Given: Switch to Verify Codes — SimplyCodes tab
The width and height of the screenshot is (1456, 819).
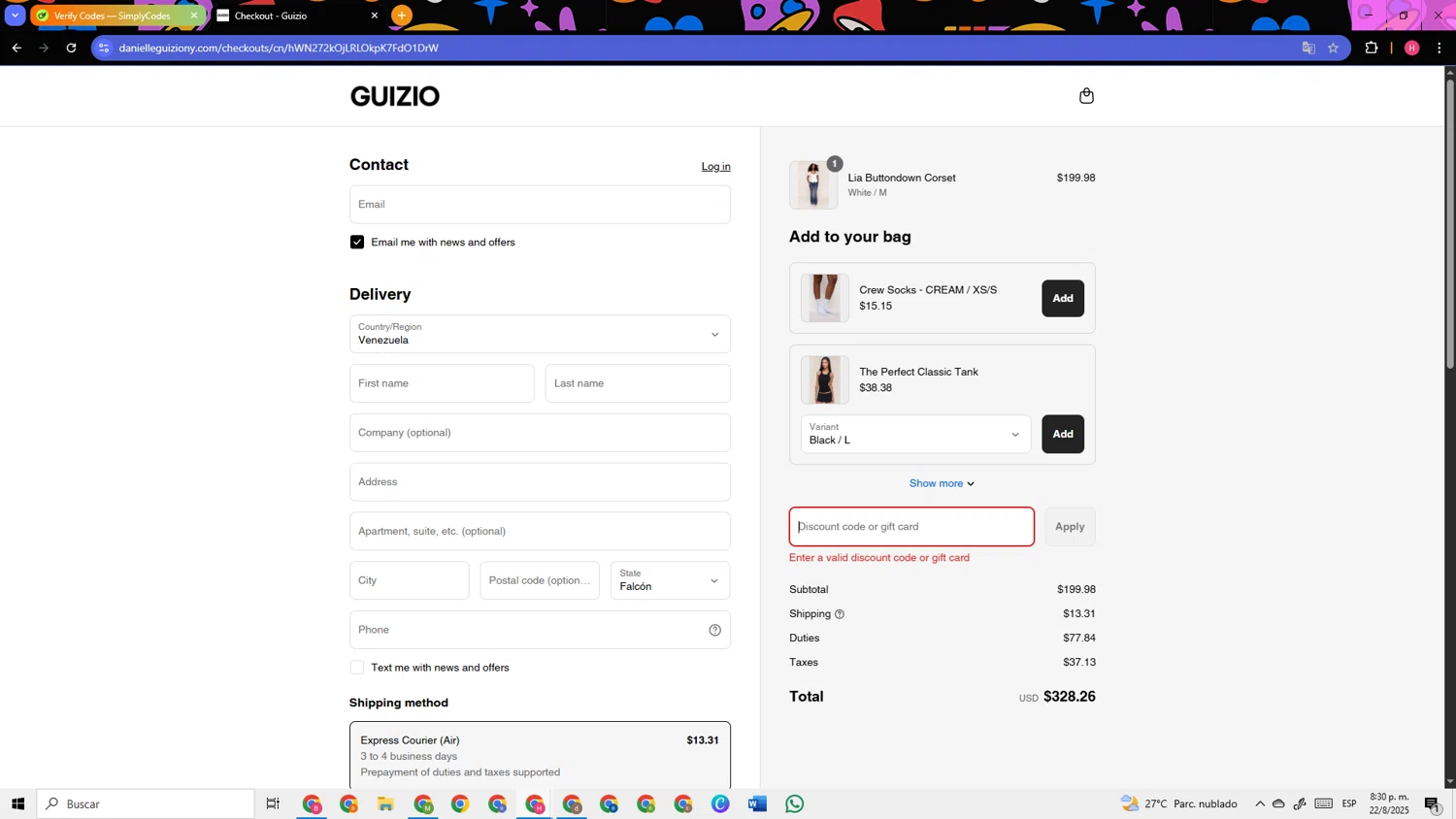Looking at the screenshot, I should (112, 16).
